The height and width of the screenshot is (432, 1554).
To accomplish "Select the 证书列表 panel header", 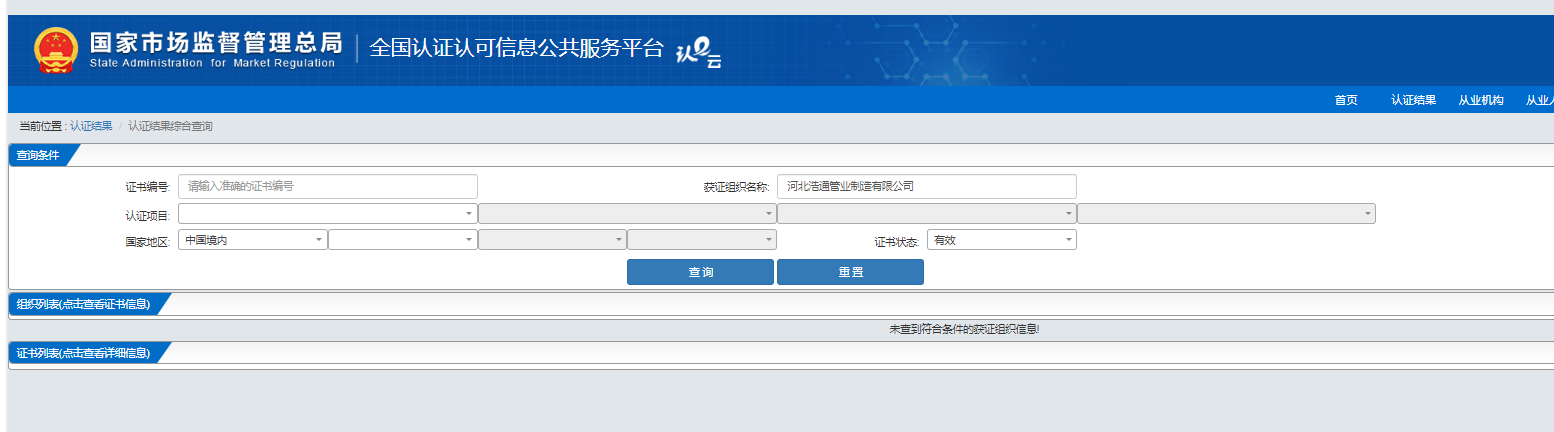I will [x=84, y=353].
